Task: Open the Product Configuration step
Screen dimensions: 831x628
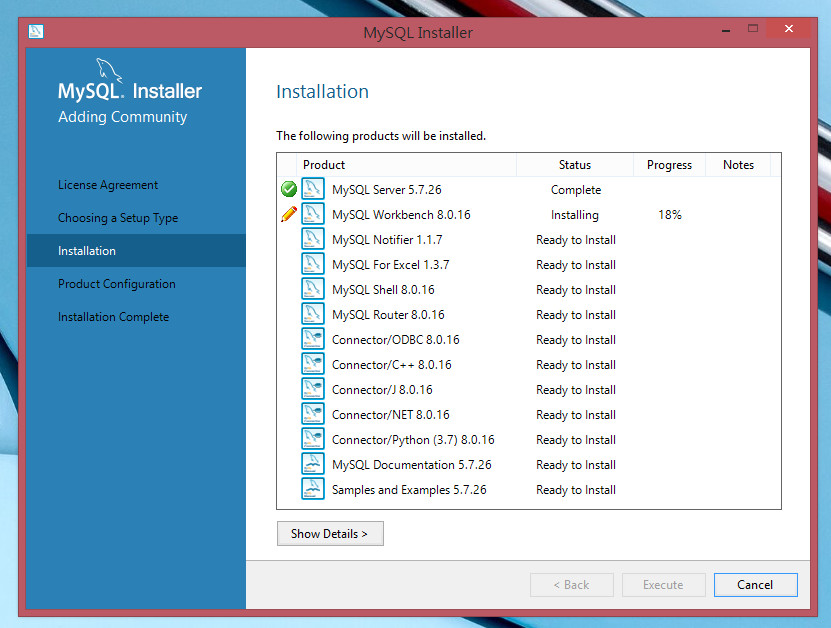Action: click(x=117, y=284)
